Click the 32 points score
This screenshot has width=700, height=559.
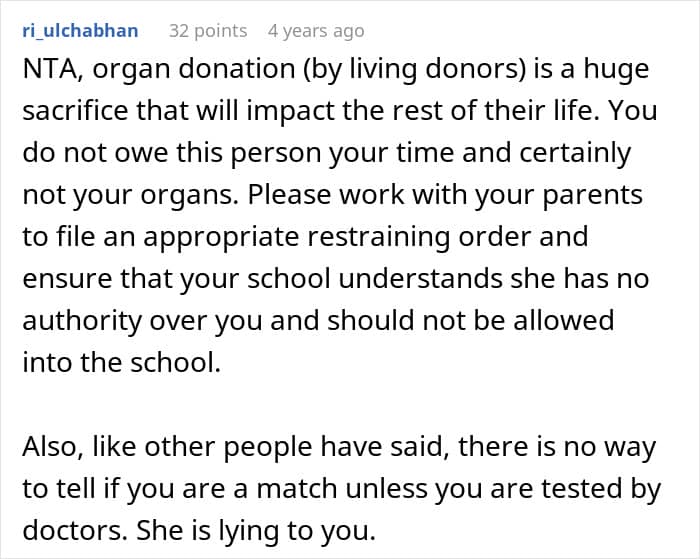point(208,31)
